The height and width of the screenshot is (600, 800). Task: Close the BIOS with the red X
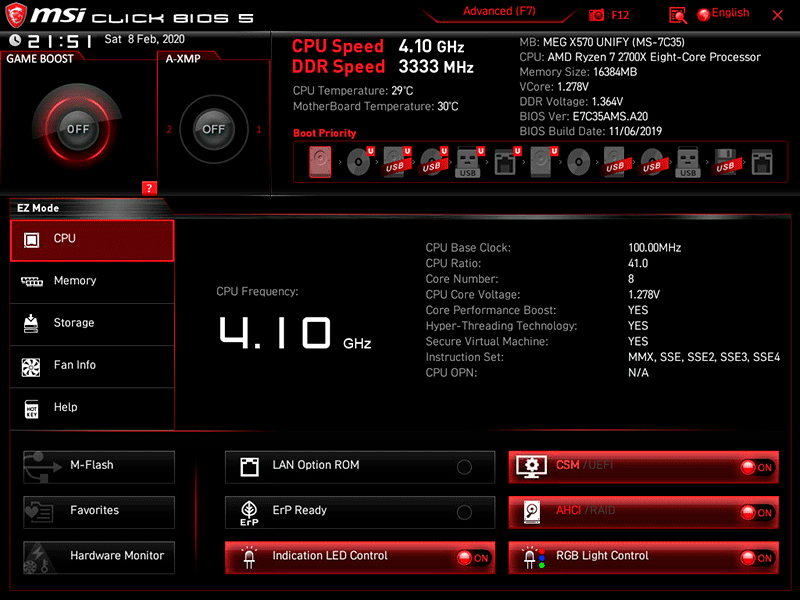pos(778,15)
